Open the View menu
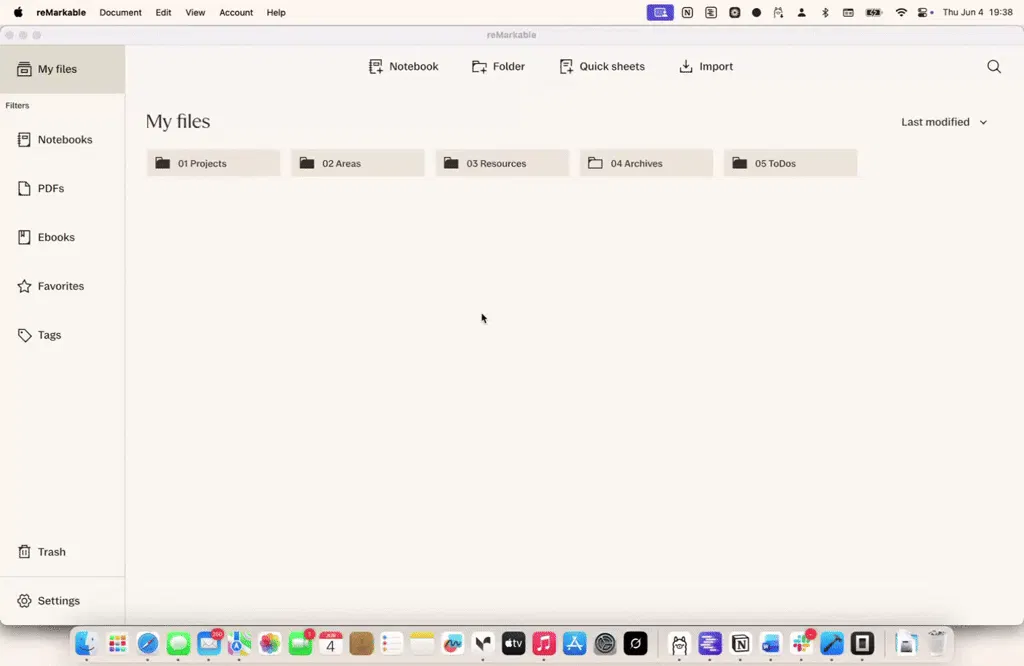Image resolution: width=1024 pixels, height=666 pixels. [195, 12]
